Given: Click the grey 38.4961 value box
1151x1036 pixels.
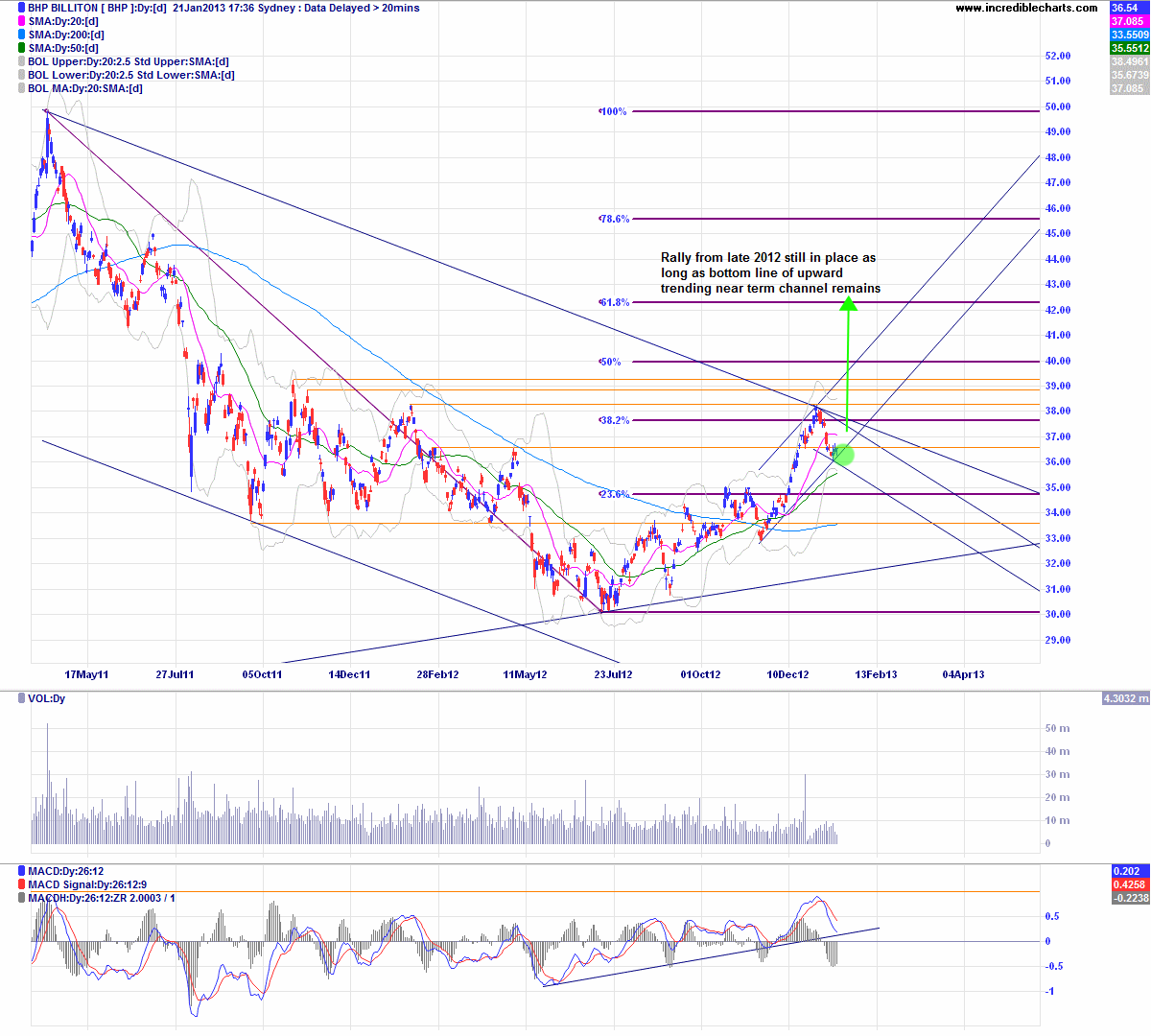Looking at the screenshot, I should click(x=1129, y=61).
